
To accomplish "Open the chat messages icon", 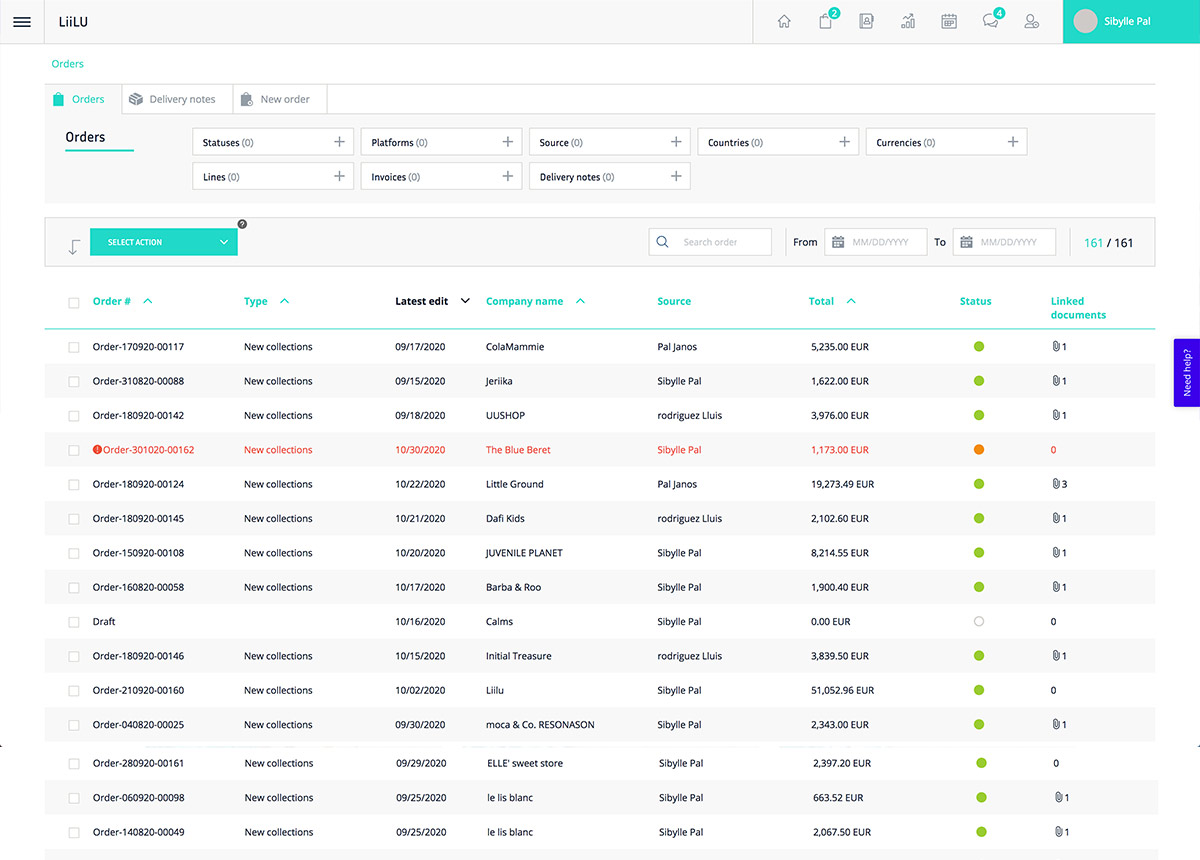I will coord(991,22).
